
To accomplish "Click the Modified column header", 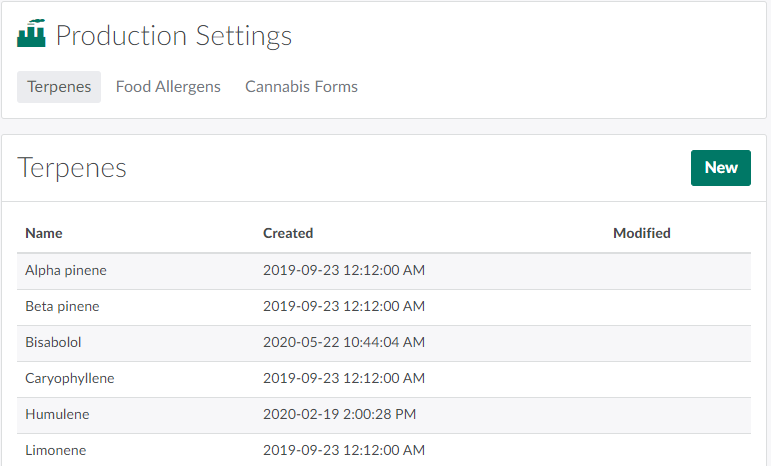I will pos(641,233).
